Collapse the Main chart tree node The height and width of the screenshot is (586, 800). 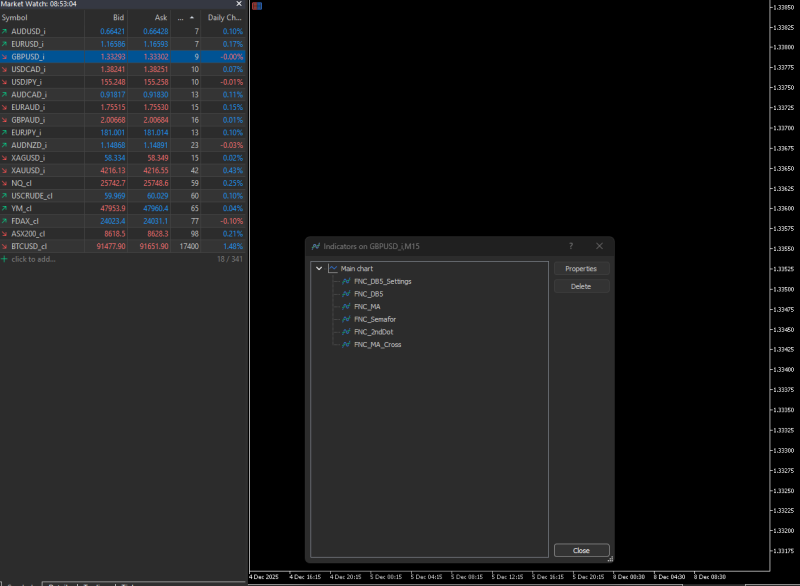coord(319,269)
